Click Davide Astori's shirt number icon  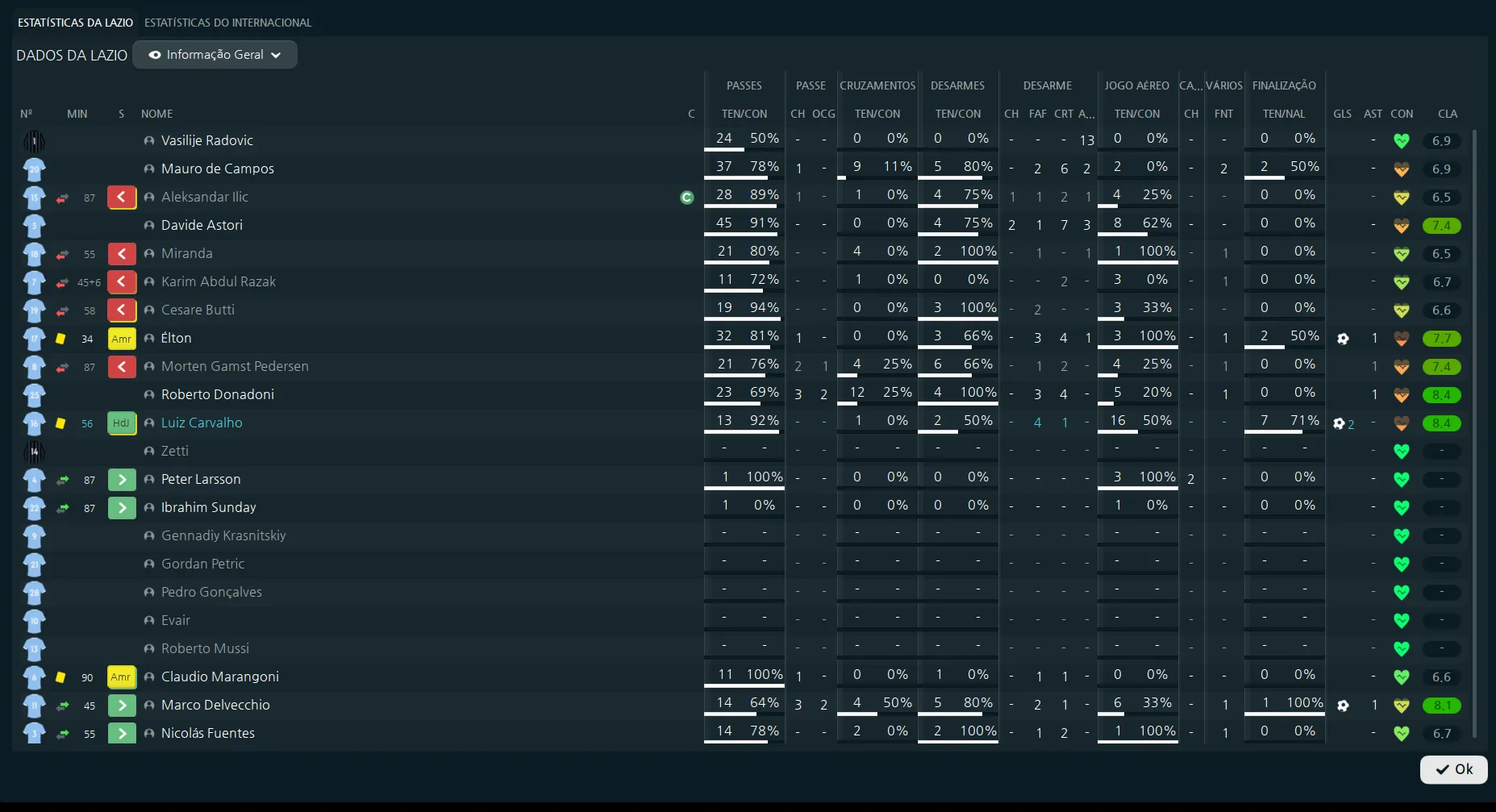pos(34,226)
